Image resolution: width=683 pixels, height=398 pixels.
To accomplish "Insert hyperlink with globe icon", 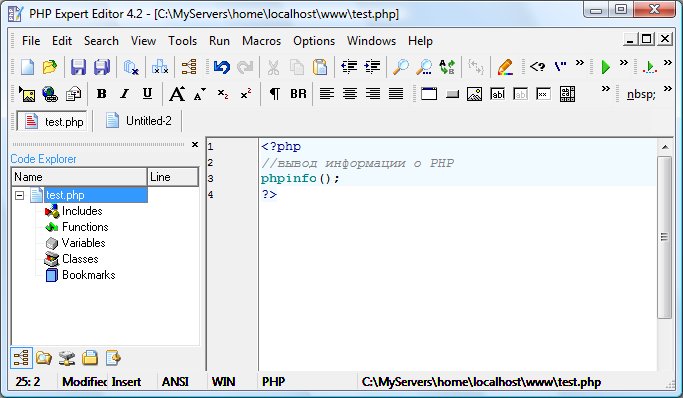I will [50, 94].
